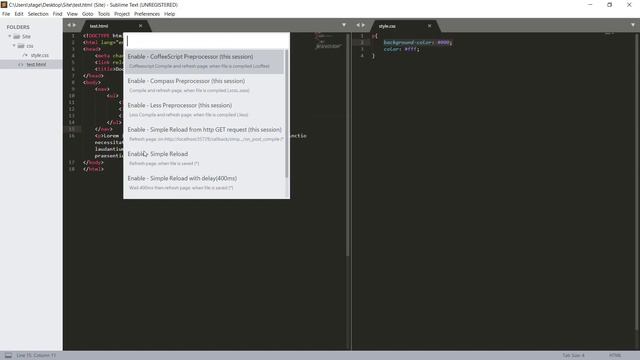Open the Tools menu
The image size is (640, 360).
(x=104, y=14)
